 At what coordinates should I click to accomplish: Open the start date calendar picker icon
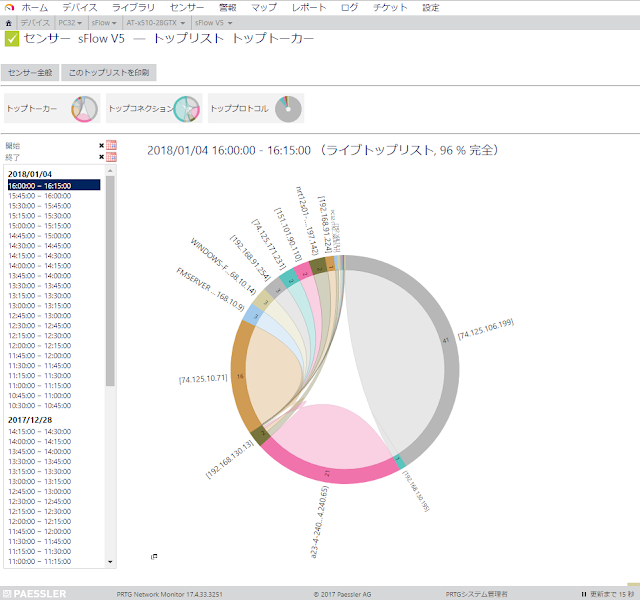point(111,145)
